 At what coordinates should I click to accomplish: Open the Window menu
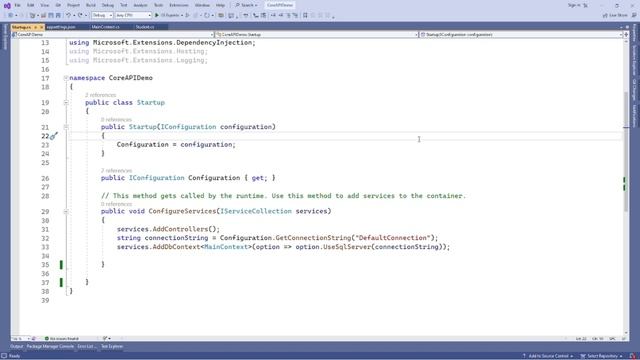202,5
